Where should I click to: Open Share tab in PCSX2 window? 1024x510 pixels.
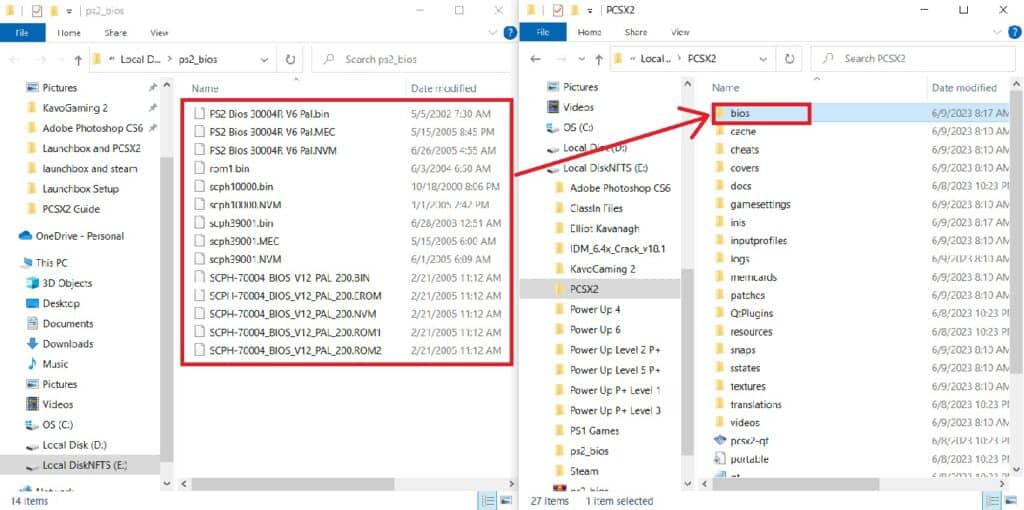[635, 32]
